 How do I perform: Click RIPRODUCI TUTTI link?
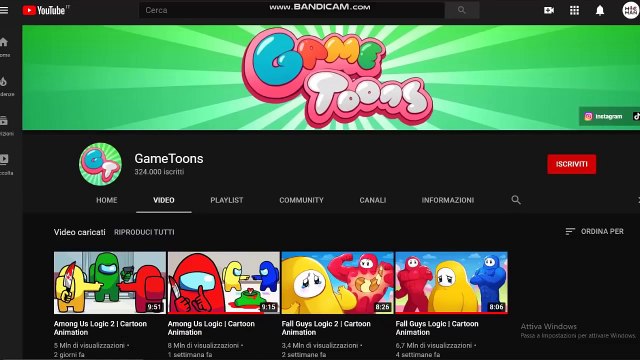pos(144,232)
